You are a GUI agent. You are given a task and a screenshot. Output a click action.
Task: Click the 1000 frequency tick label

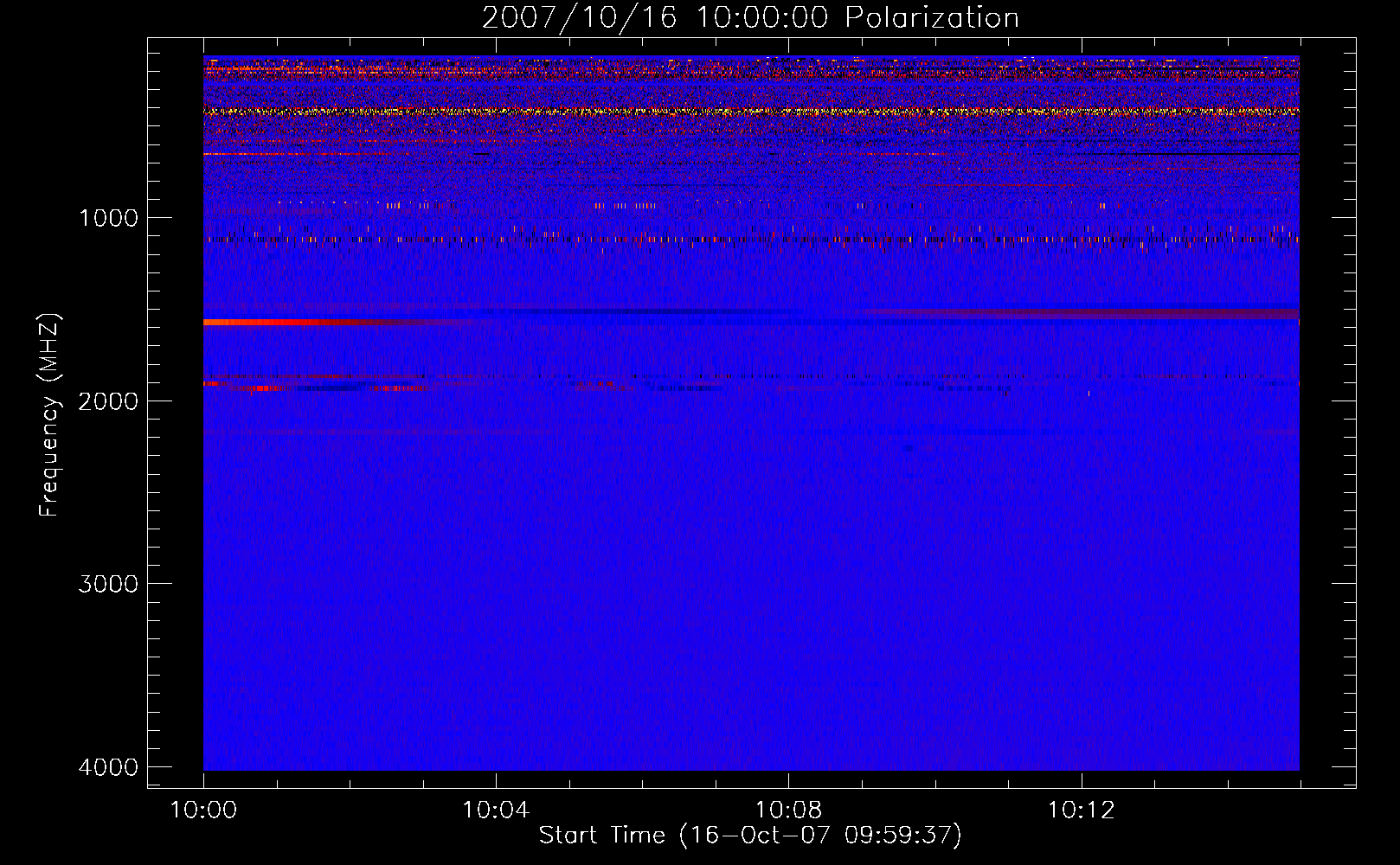[x=108, y=218]
